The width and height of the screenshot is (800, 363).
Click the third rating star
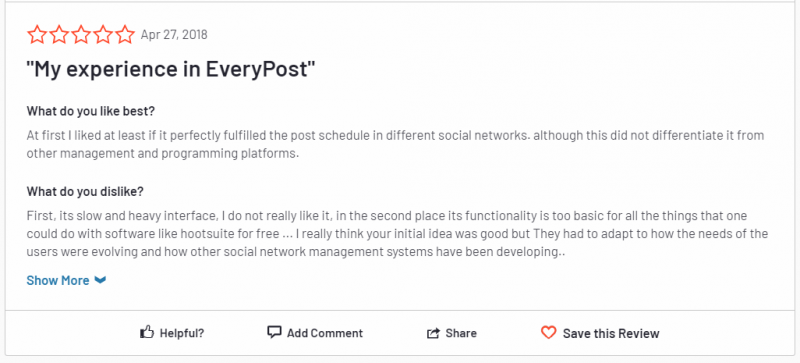point(81,35)
